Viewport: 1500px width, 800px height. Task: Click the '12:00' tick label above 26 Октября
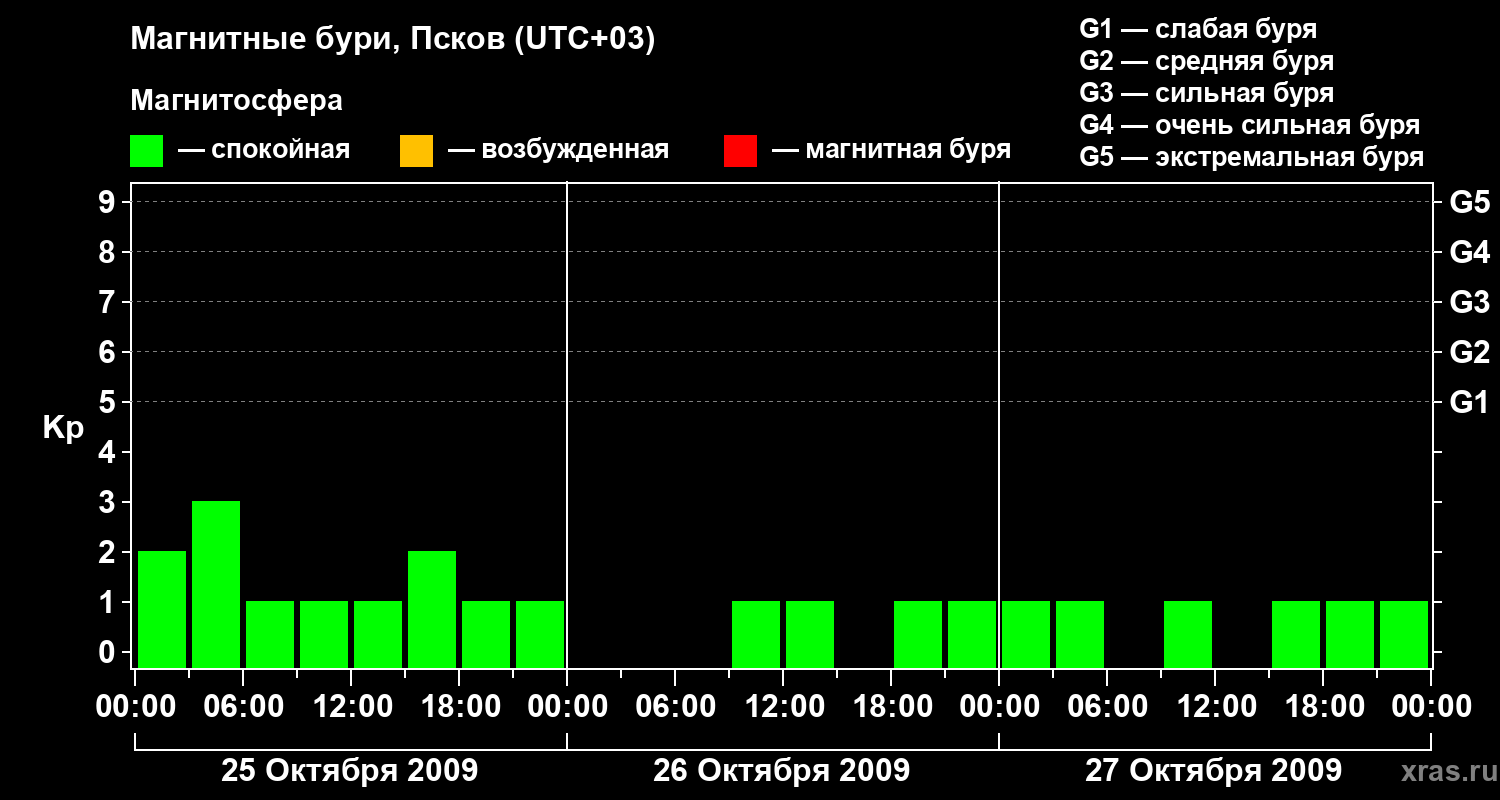pos(783,707)
